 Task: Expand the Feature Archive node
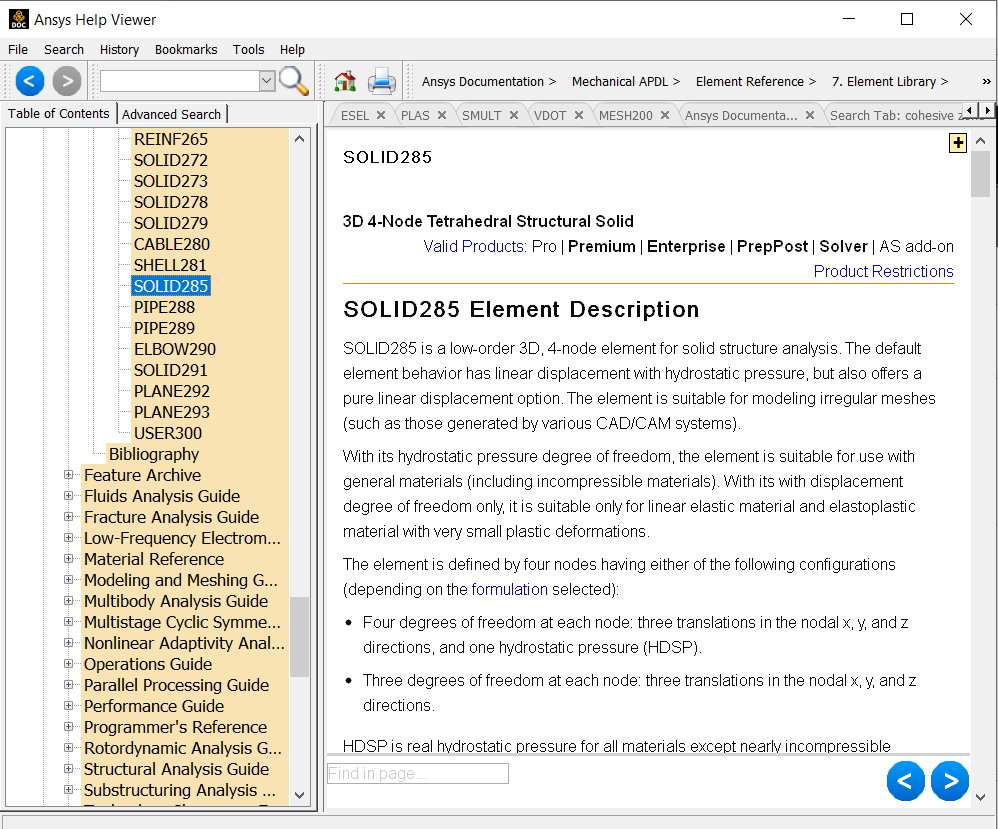pos(68,475)
